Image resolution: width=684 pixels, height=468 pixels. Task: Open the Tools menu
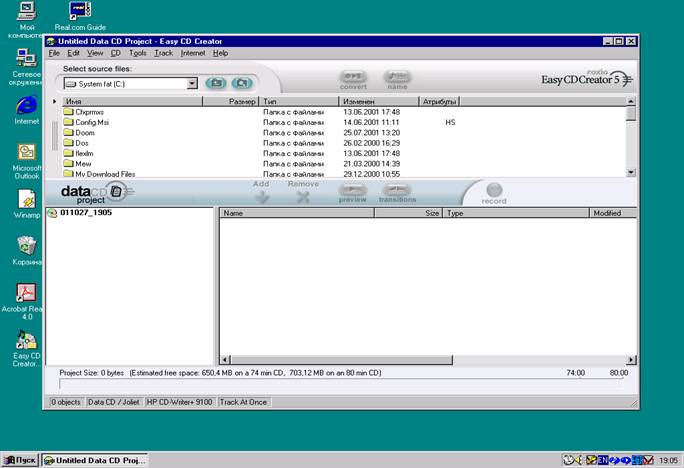(x=137, y=53)
